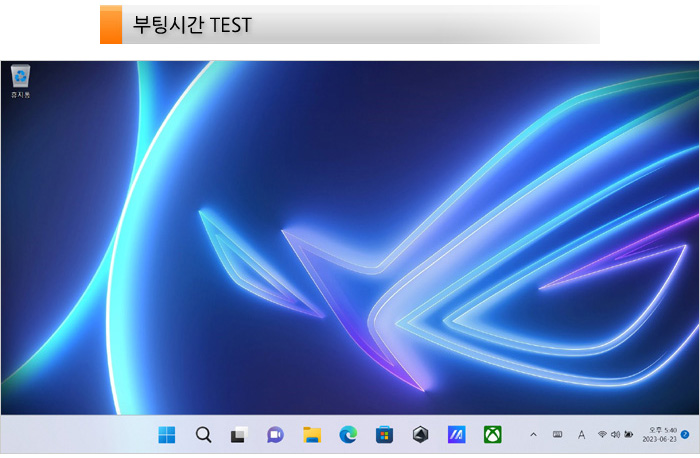
Task: Open the MyASUS app in the taskbar
Action: point(456,434)
